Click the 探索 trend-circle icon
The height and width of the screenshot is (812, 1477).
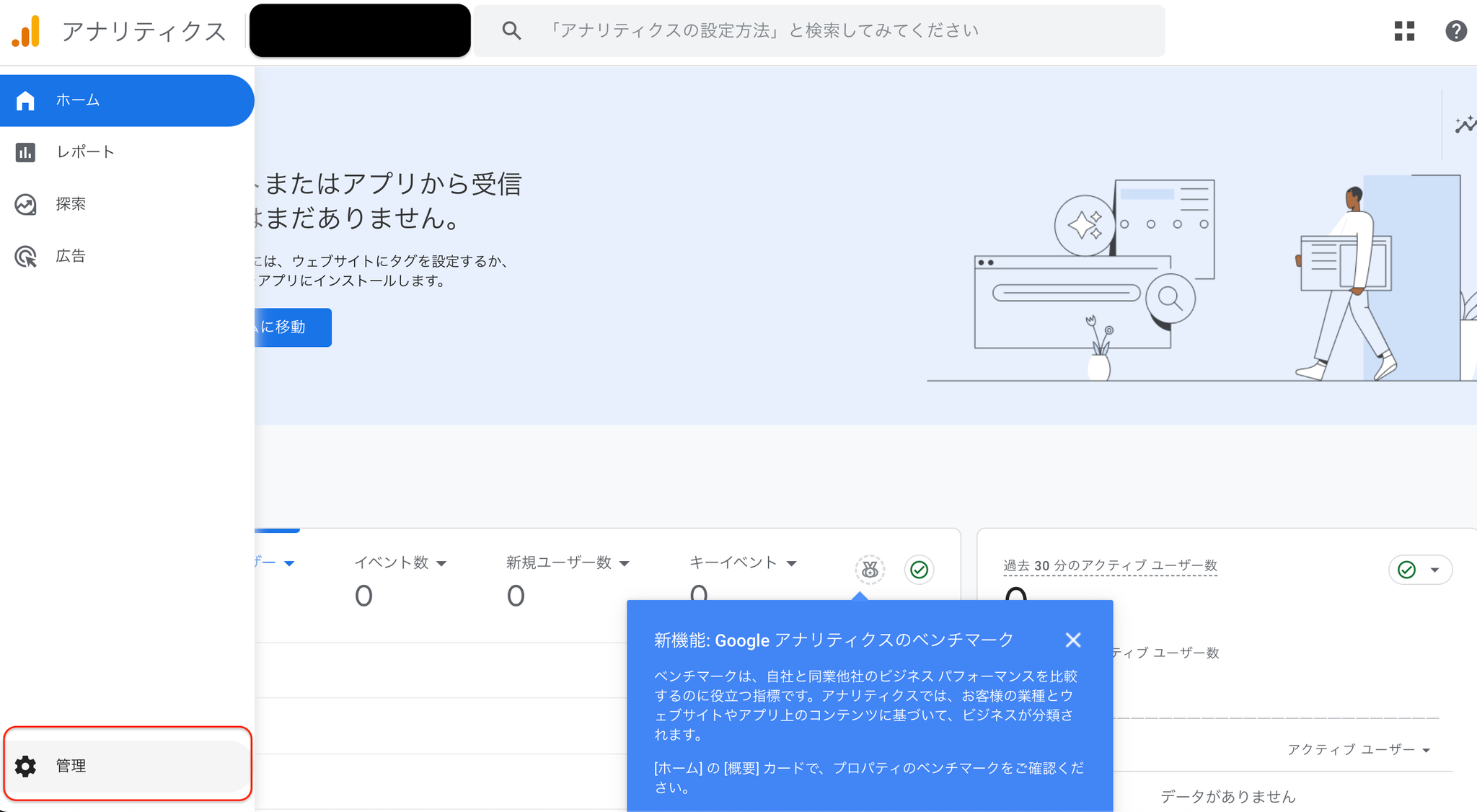(x=25, y=205)
